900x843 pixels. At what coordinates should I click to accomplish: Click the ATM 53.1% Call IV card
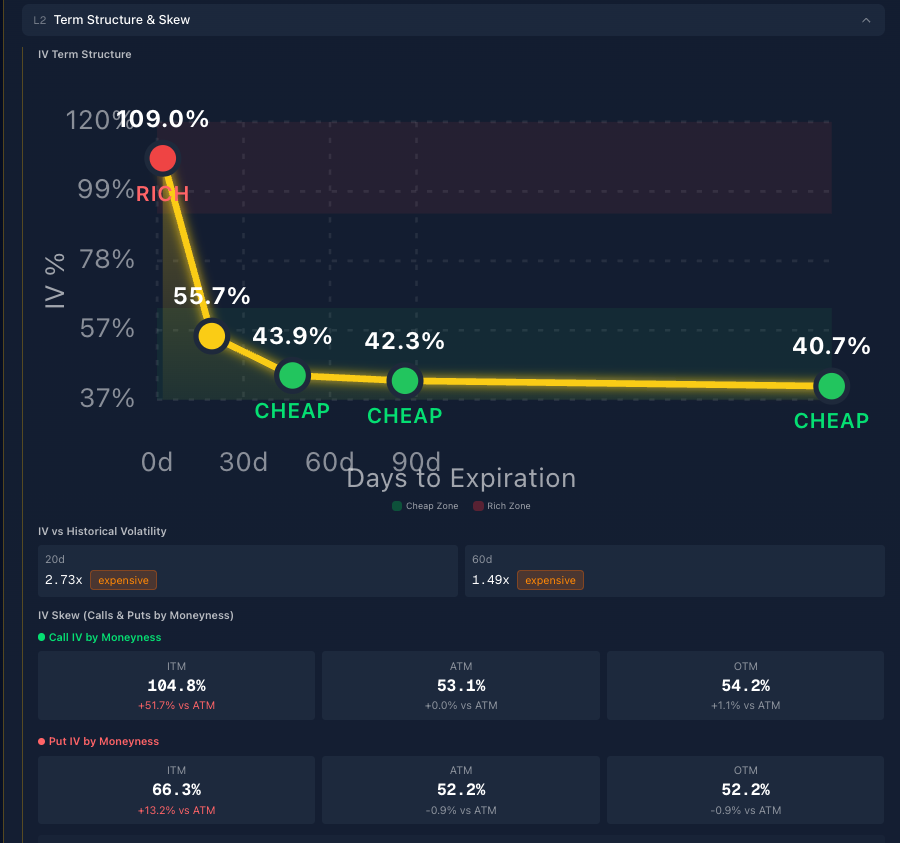click(460, 685)
